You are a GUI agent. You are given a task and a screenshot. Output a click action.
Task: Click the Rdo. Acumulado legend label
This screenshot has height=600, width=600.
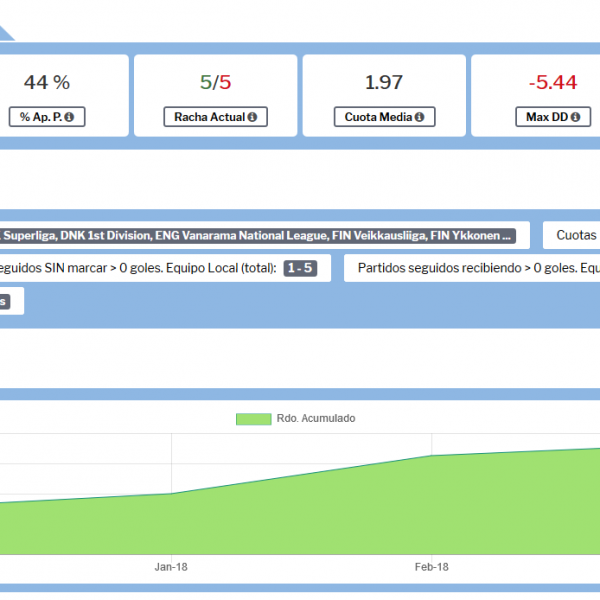(316, 418)
